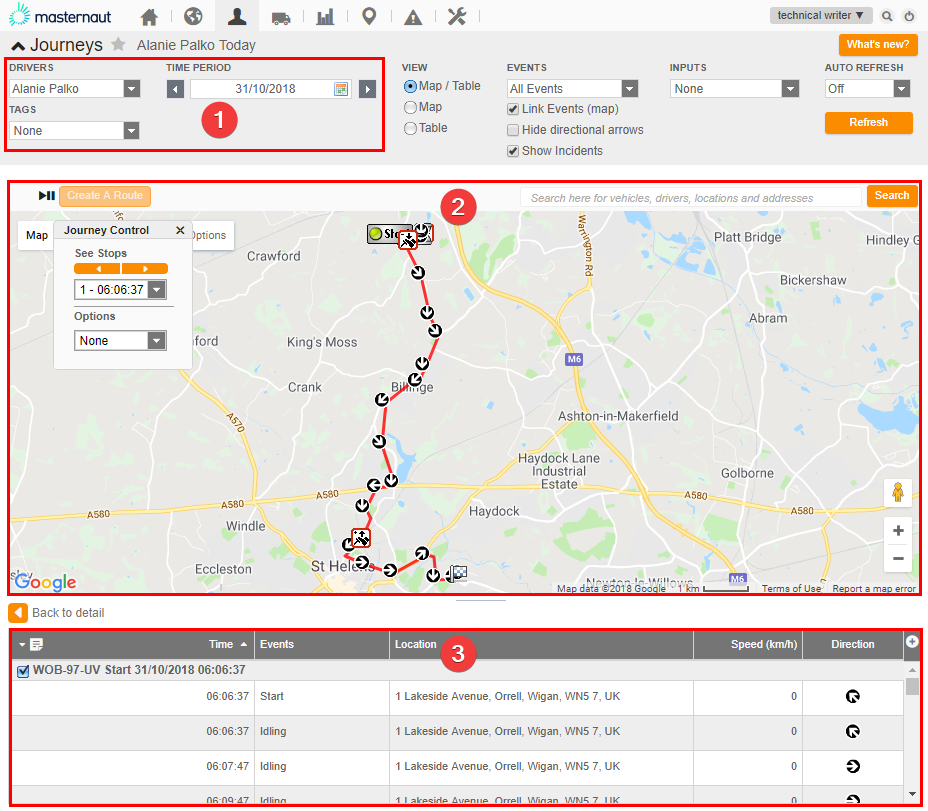Open Street View pegman icon

pyautogui.click(x=898, y=493)
